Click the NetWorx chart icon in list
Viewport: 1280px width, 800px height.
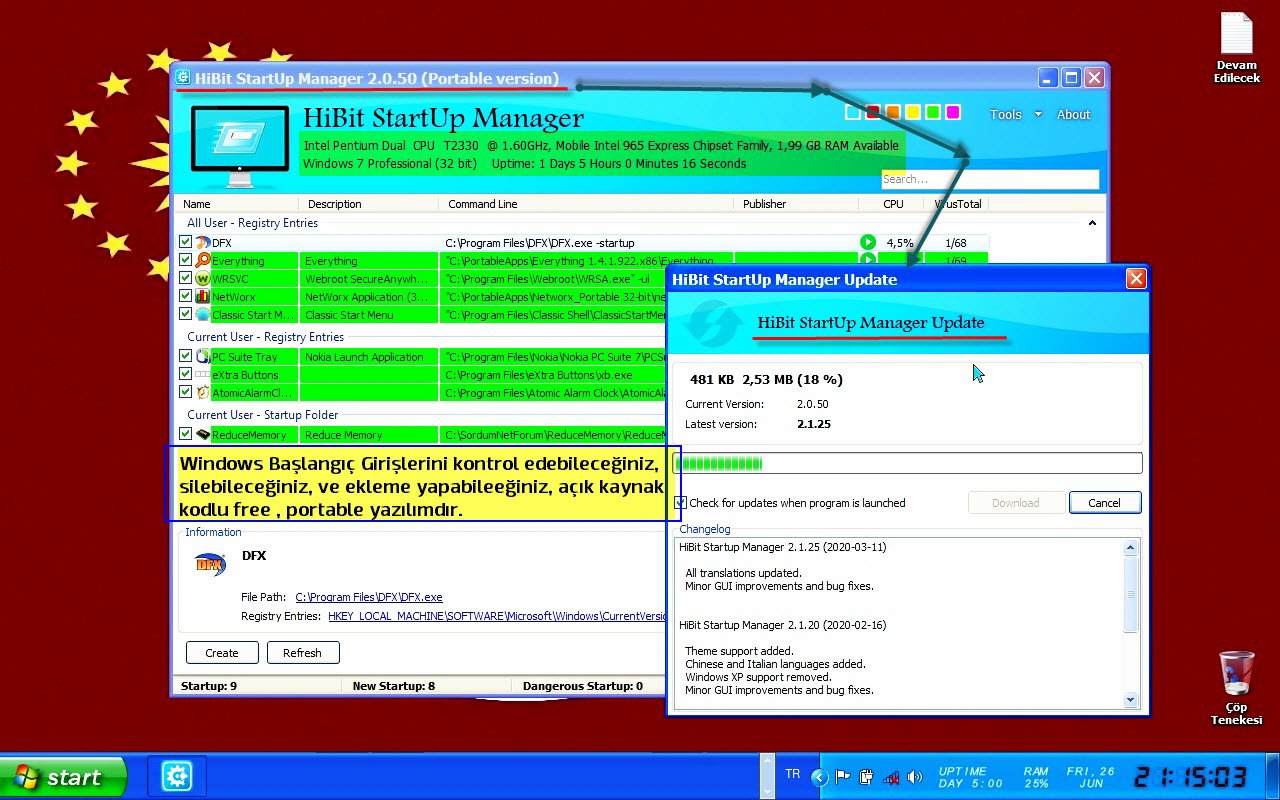pyautogui.click(x=203, y=297)
